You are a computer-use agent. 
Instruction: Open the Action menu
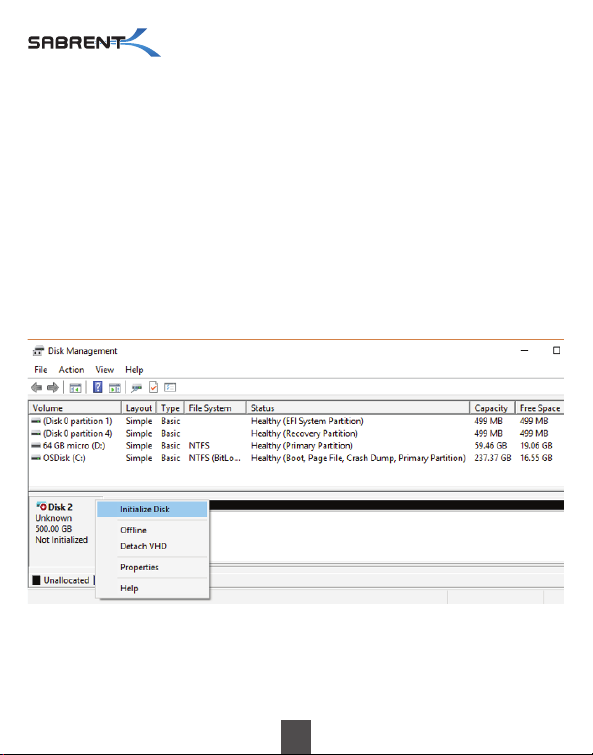(x=71, y=370)
